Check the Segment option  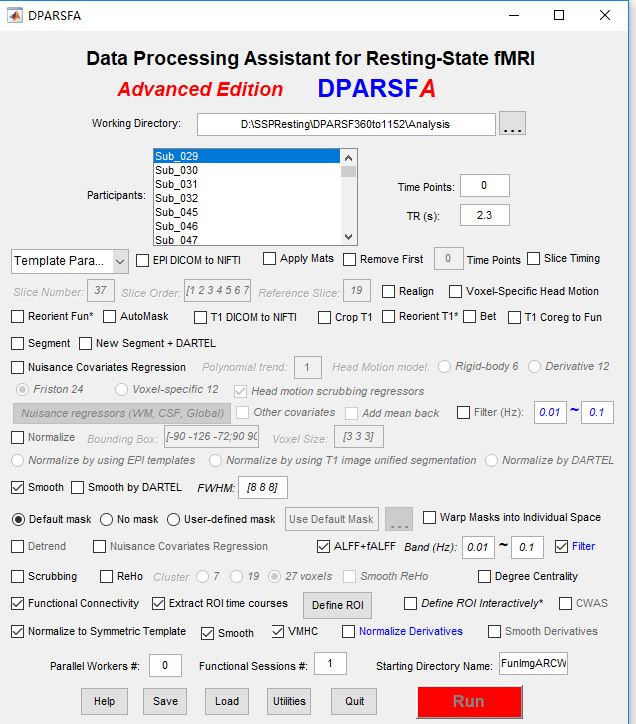coord(18,343)
